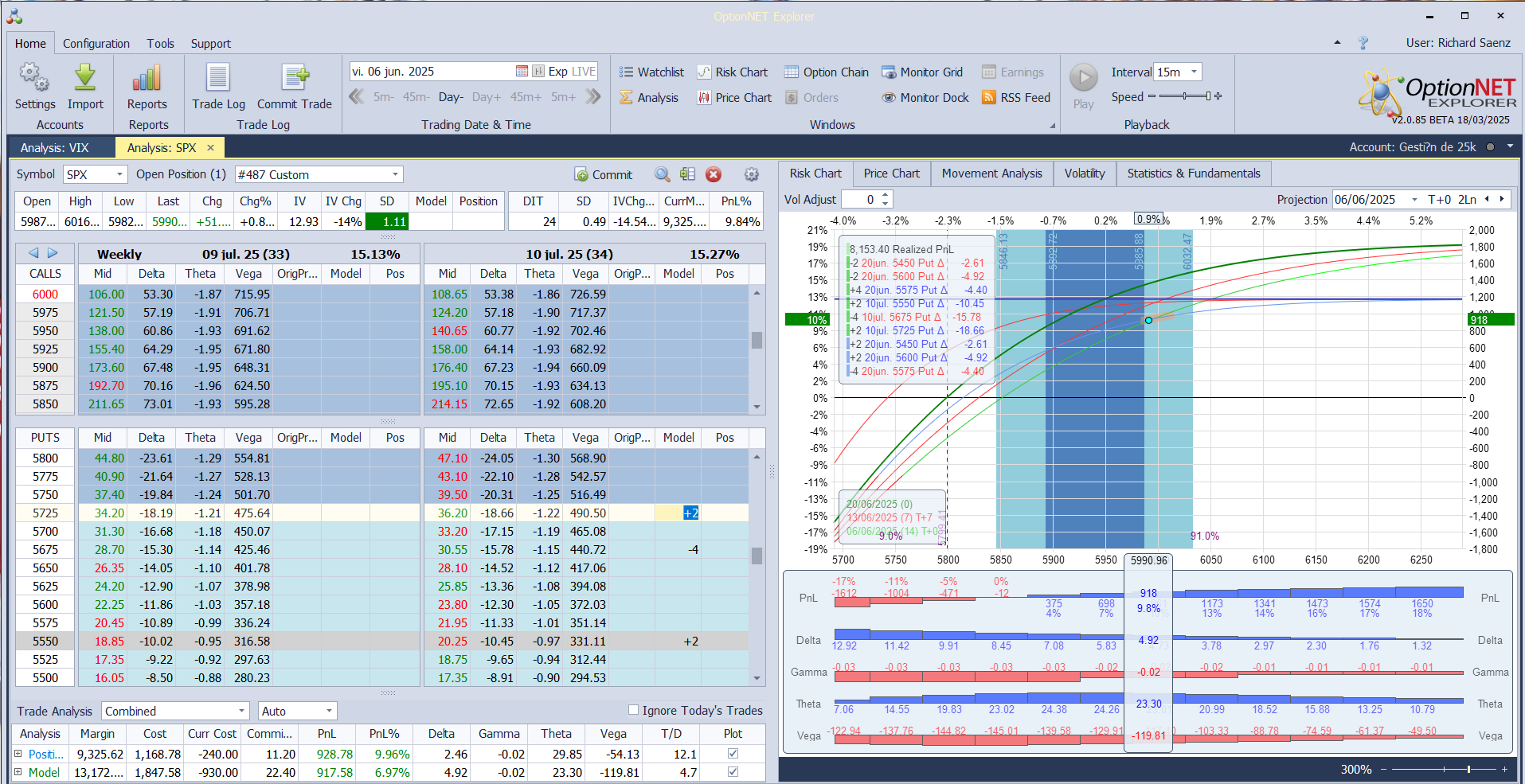Open the #487 Custom position dropdown
The width and height of the screenshot is (1525, 784).
click(x=395, y=174)
